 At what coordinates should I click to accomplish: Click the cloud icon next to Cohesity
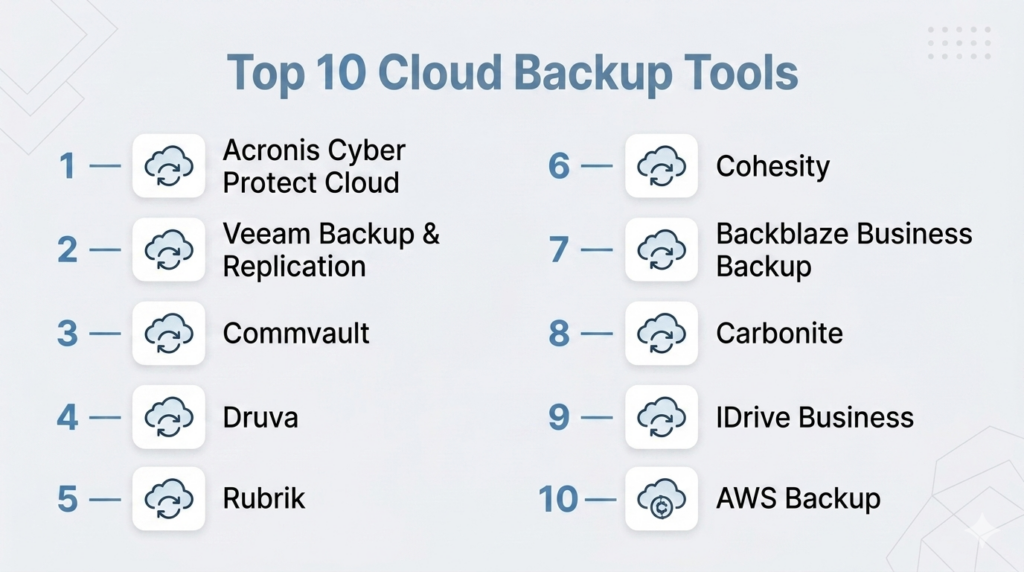pos(661,166)
